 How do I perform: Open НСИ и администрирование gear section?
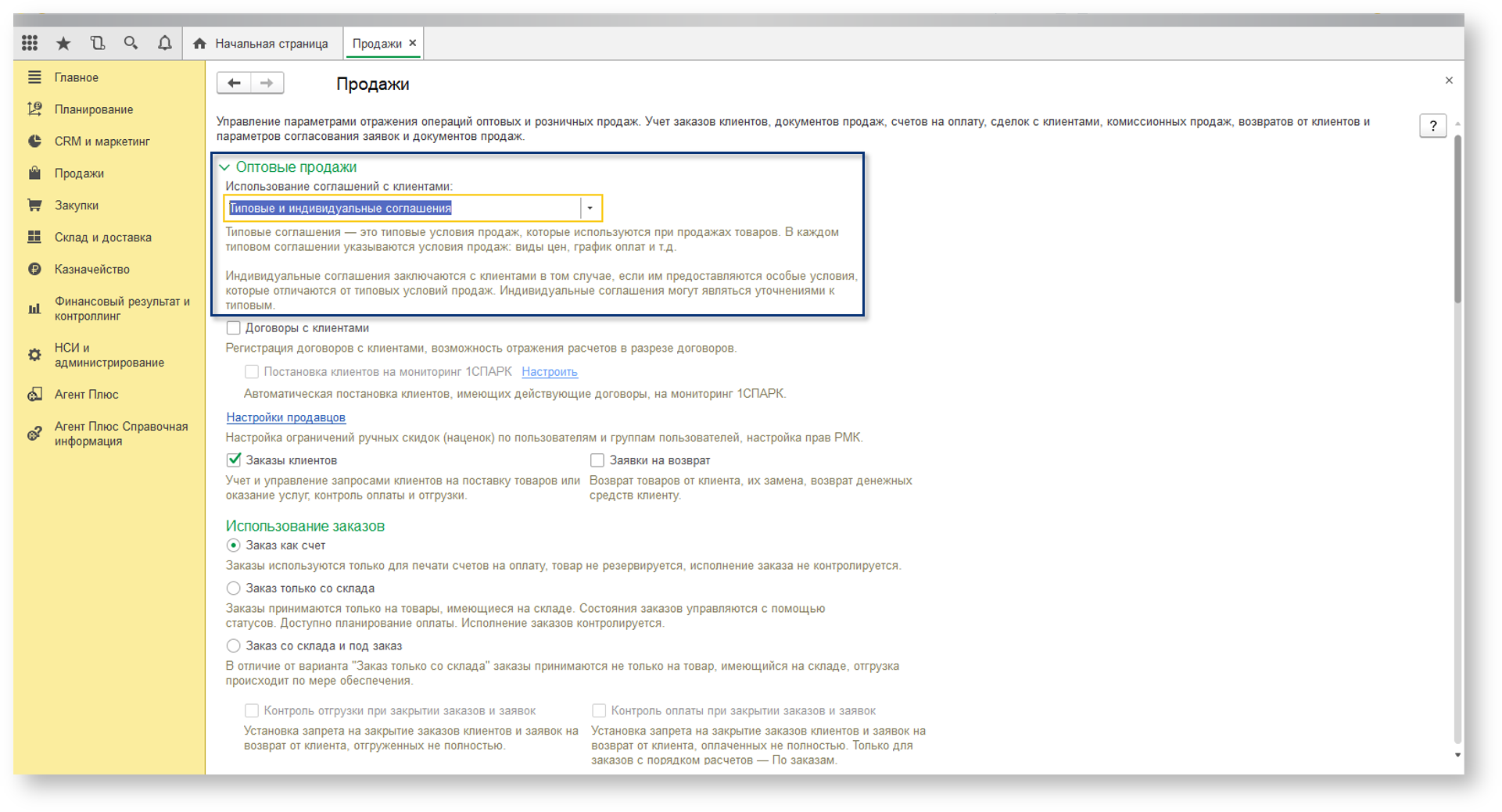point(109,355)
